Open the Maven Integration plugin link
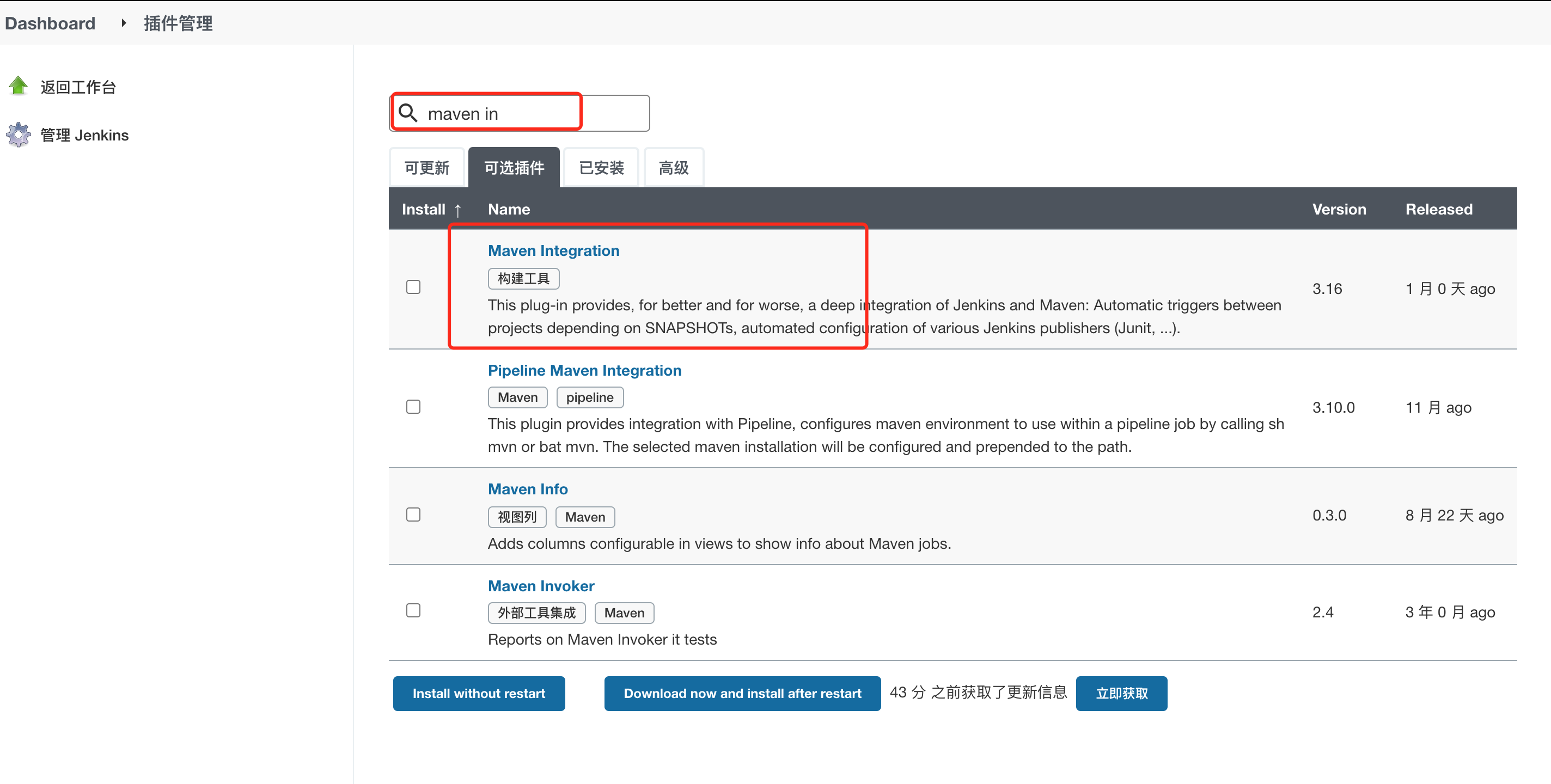Screen dimensions: 1551x784 click(553, 250)
